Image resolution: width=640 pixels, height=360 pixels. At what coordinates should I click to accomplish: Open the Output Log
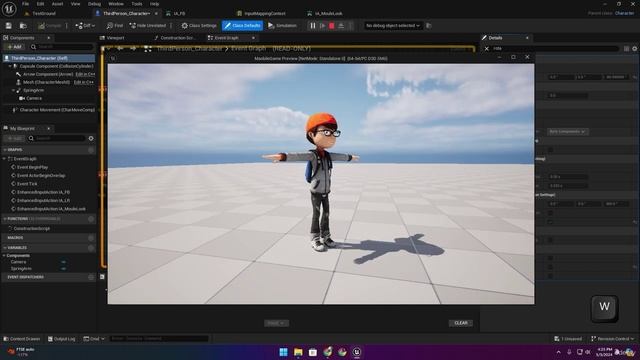click(61, 339)
